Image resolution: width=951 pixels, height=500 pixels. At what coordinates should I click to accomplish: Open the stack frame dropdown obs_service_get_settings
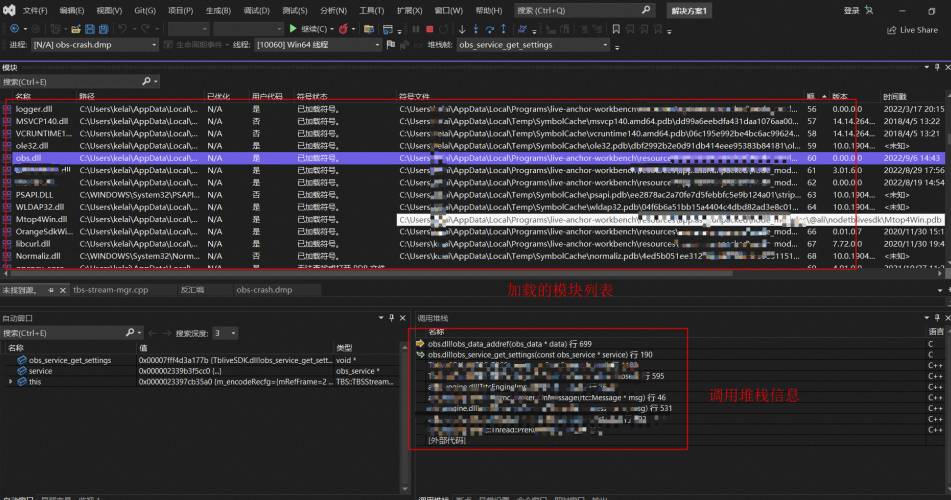tap(605, 45)
